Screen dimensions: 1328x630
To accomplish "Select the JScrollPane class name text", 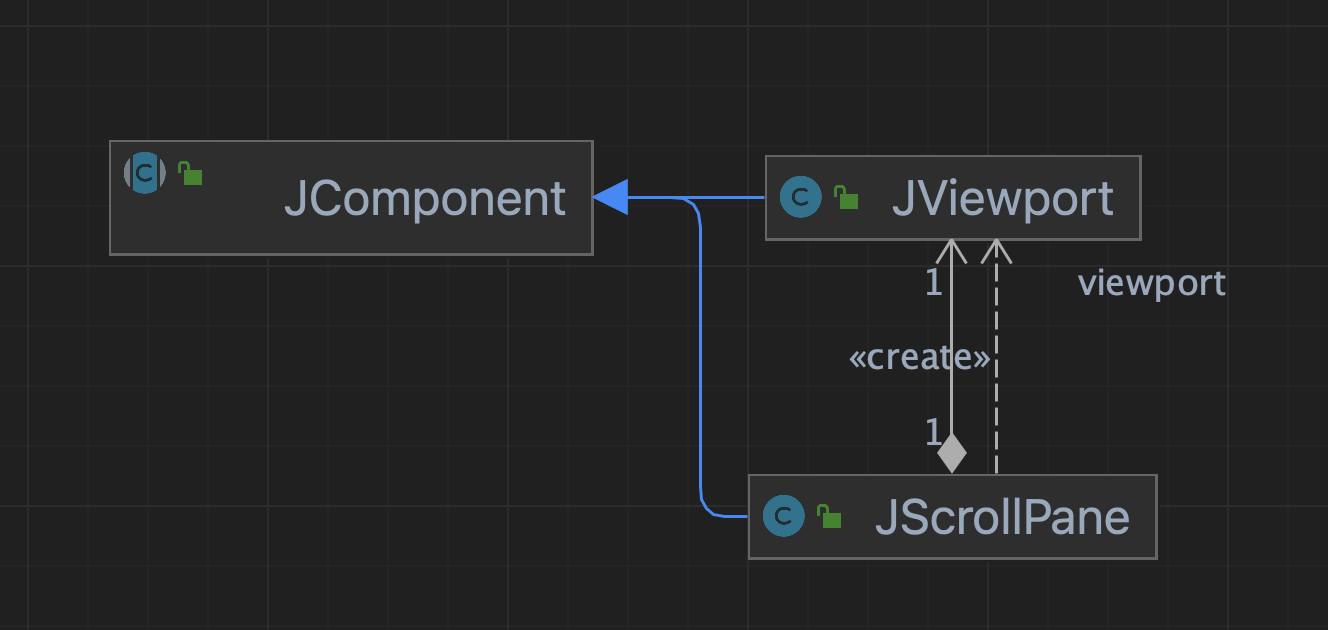I will pos(1002,517).
